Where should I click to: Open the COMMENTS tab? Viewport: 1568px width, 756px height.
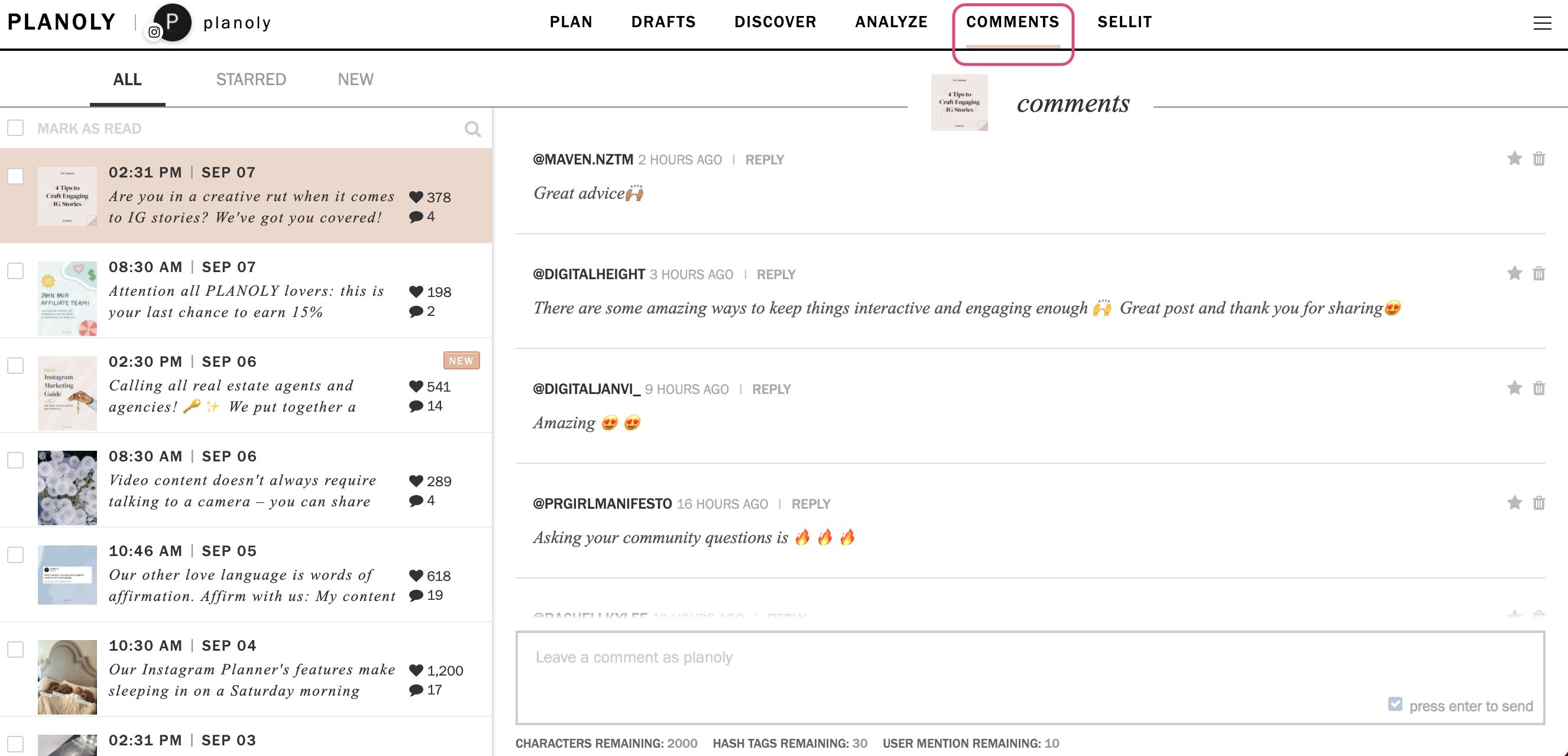(1012, 22)
